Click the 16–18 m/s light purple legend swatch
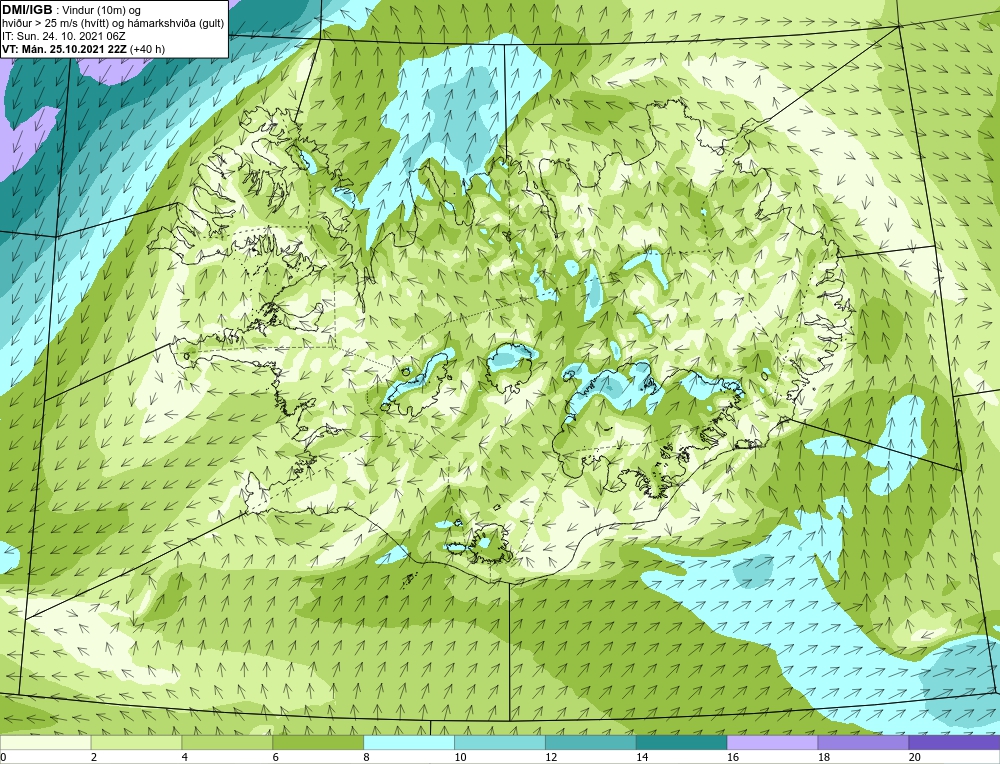Image resolution: width=1000 pixels, height=764 pixels. tap(772, 742)
